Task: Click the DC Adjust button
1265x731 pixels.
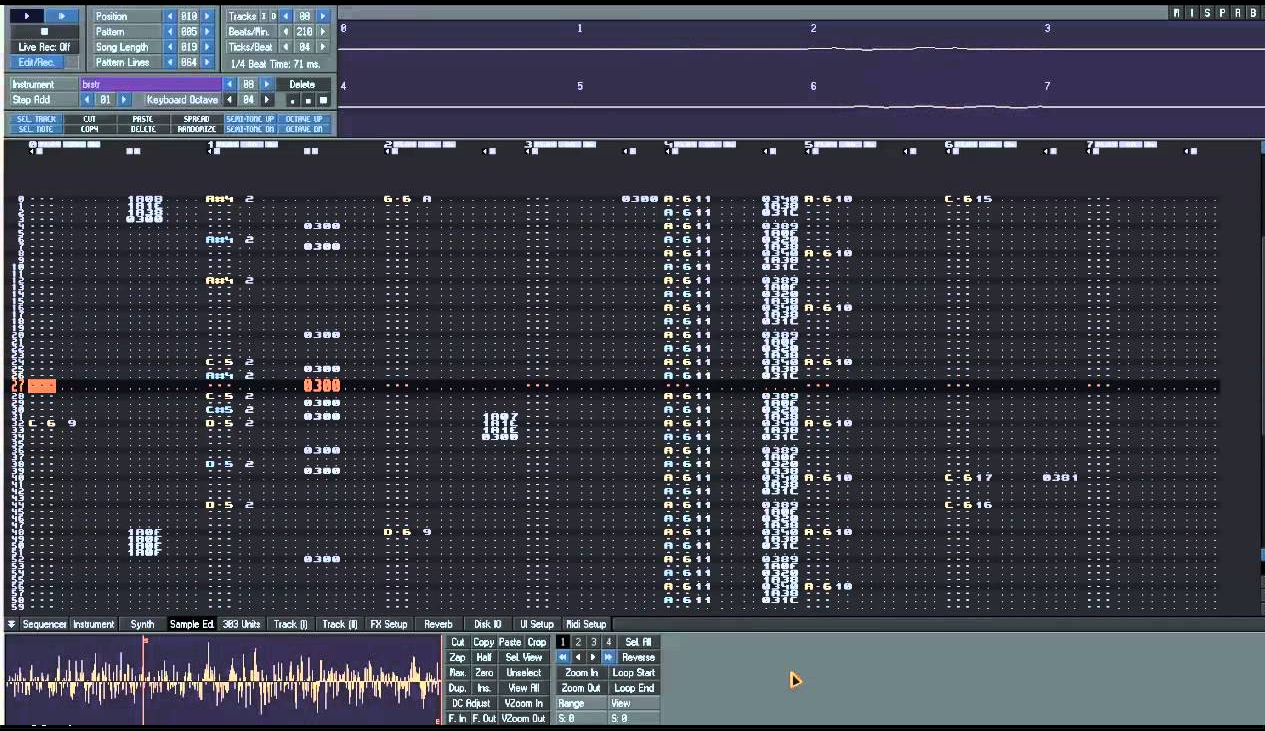Action: (x=471, y=703)
